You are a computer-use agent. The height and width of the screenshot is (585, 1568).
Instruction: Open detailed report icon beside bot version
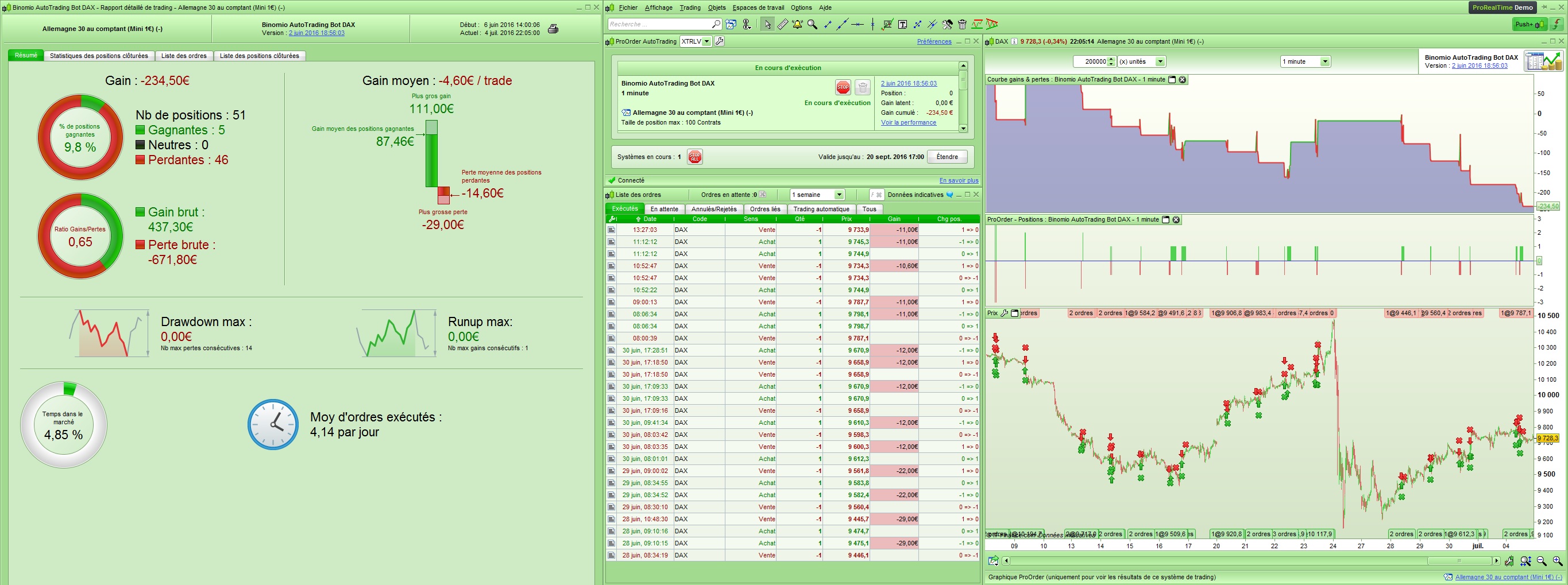coord(1543,61)
